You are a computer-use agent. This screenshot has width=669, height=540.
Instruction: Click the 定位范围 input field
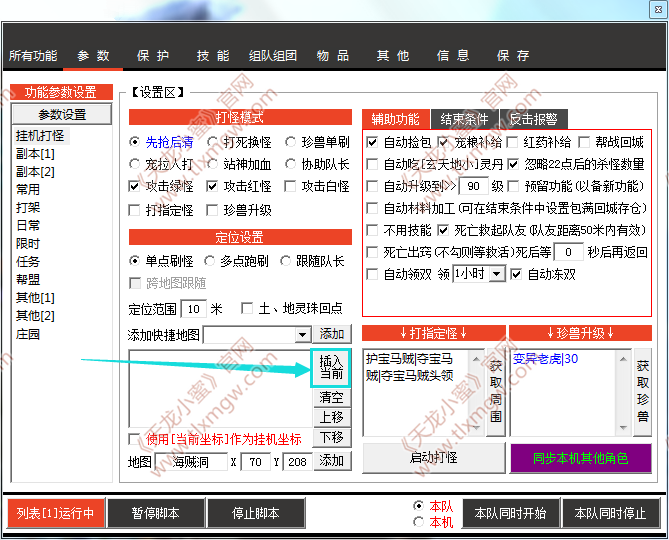(194, 309)
